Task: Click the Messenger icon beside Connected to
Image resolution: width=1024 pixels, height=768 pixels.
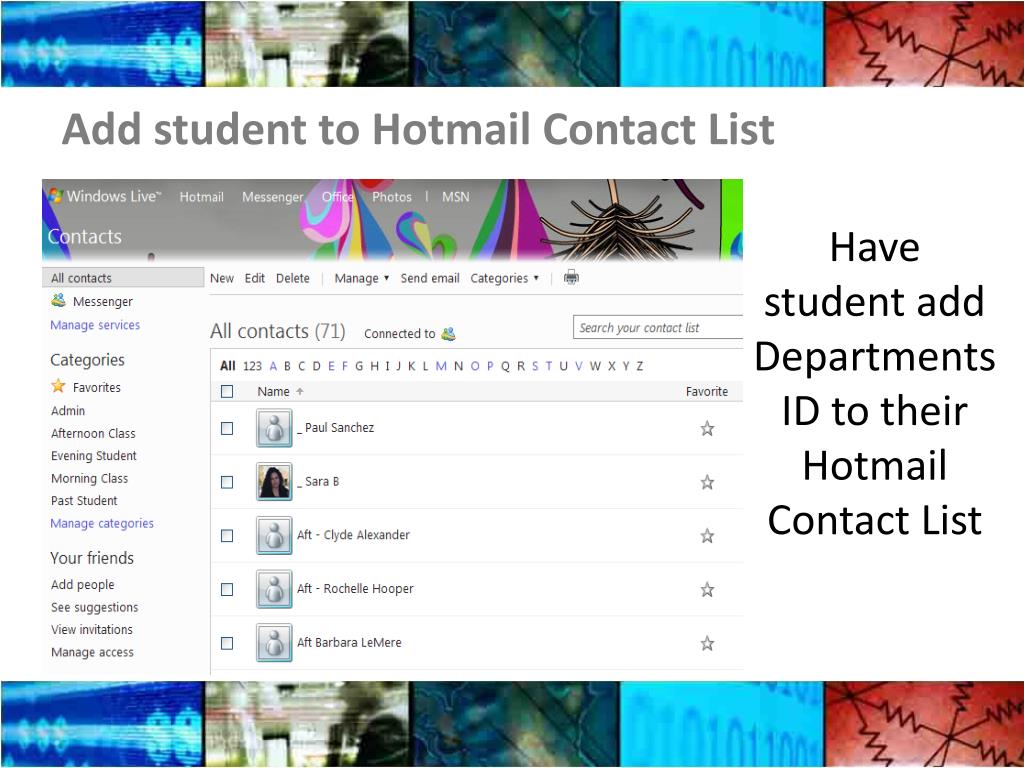Action: (x=448, y=334)
